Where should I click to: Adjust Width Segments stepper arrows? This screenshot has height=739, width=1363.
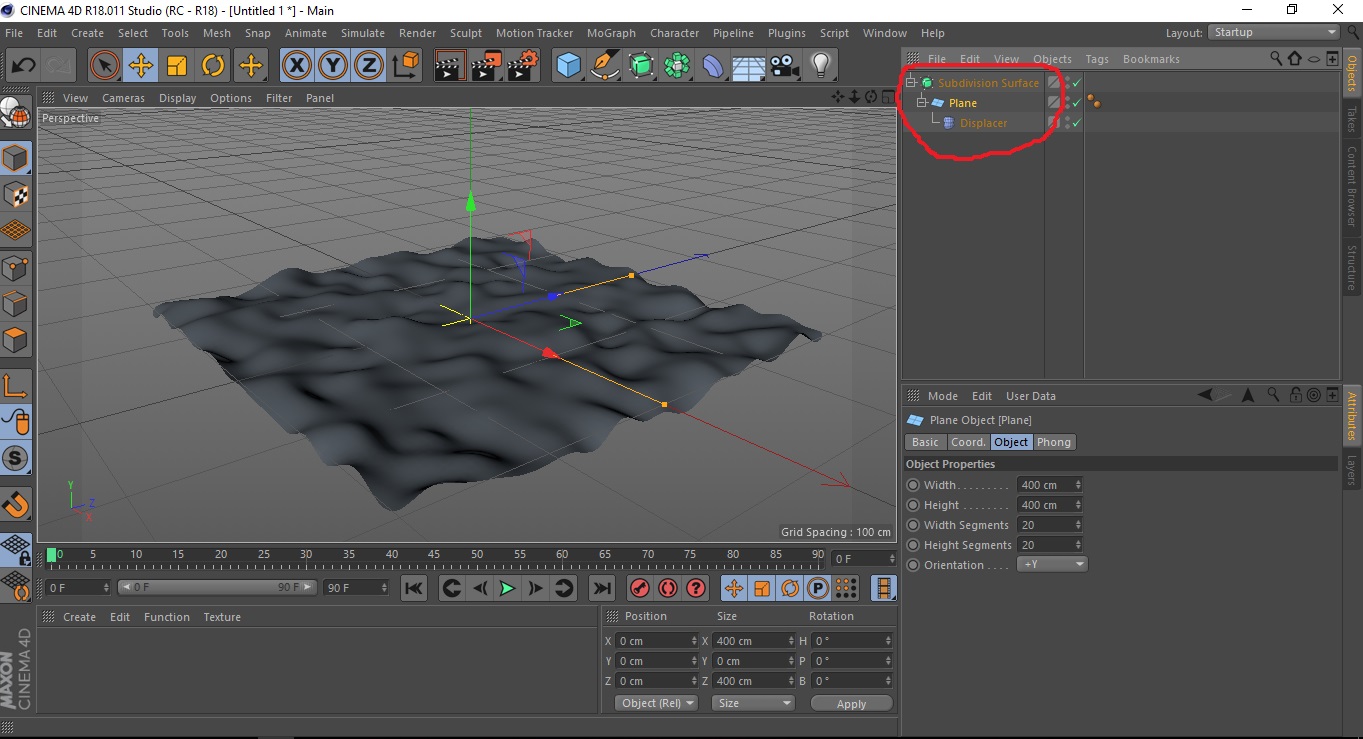tap(1078, 525)
